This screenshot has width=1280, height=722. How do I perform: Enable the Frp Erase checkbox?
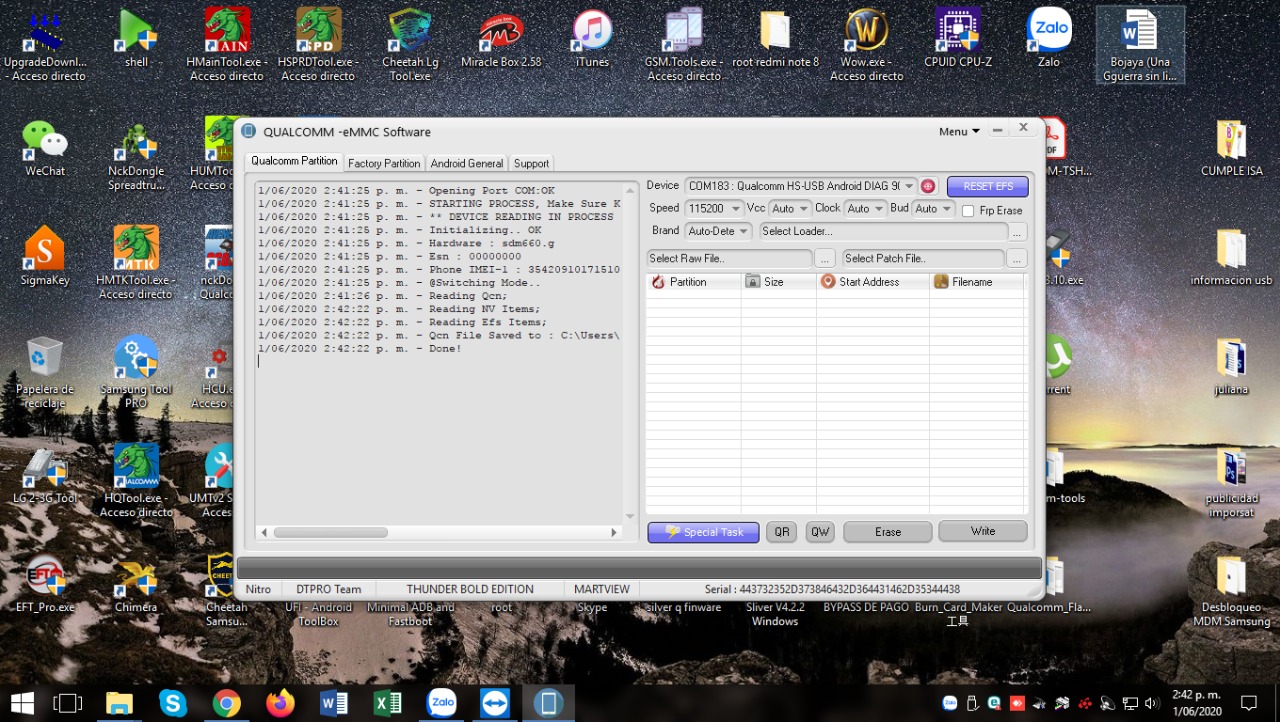[x=968, y=211]
